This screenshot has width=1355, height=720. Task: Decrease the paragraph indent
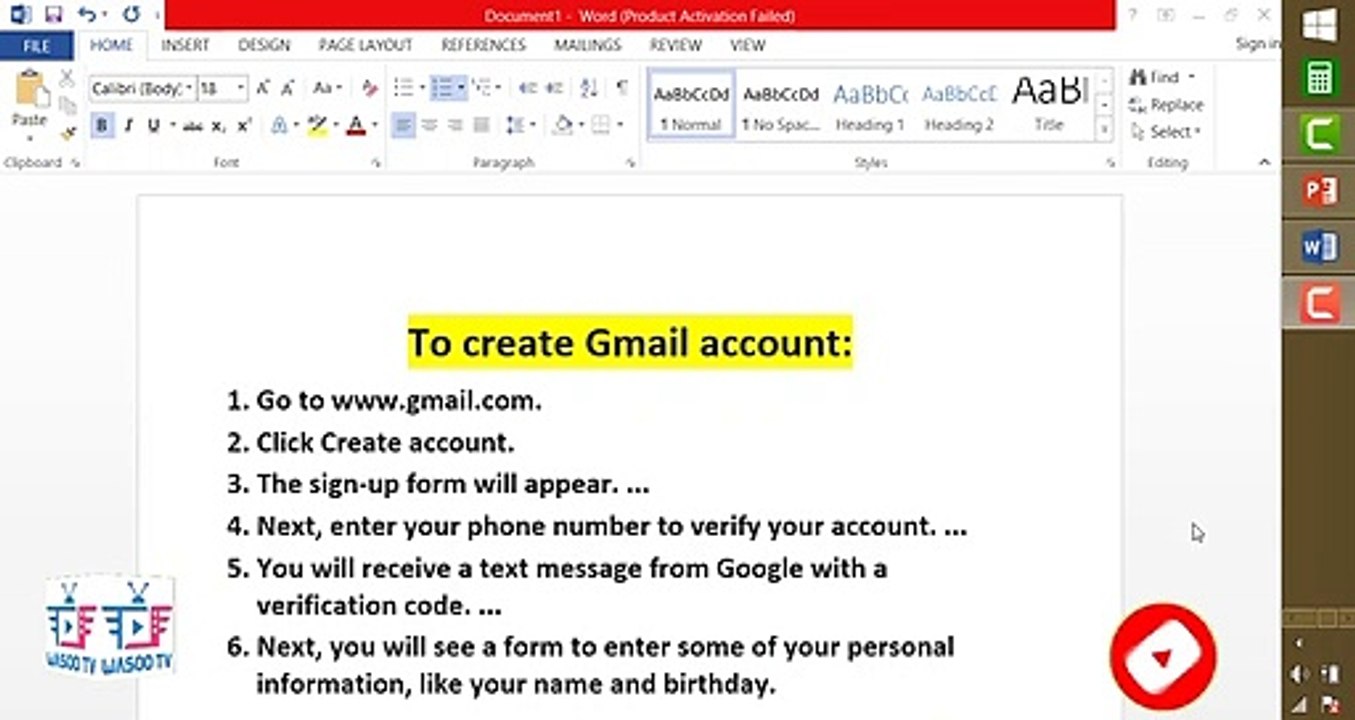[x=528, y=88]
